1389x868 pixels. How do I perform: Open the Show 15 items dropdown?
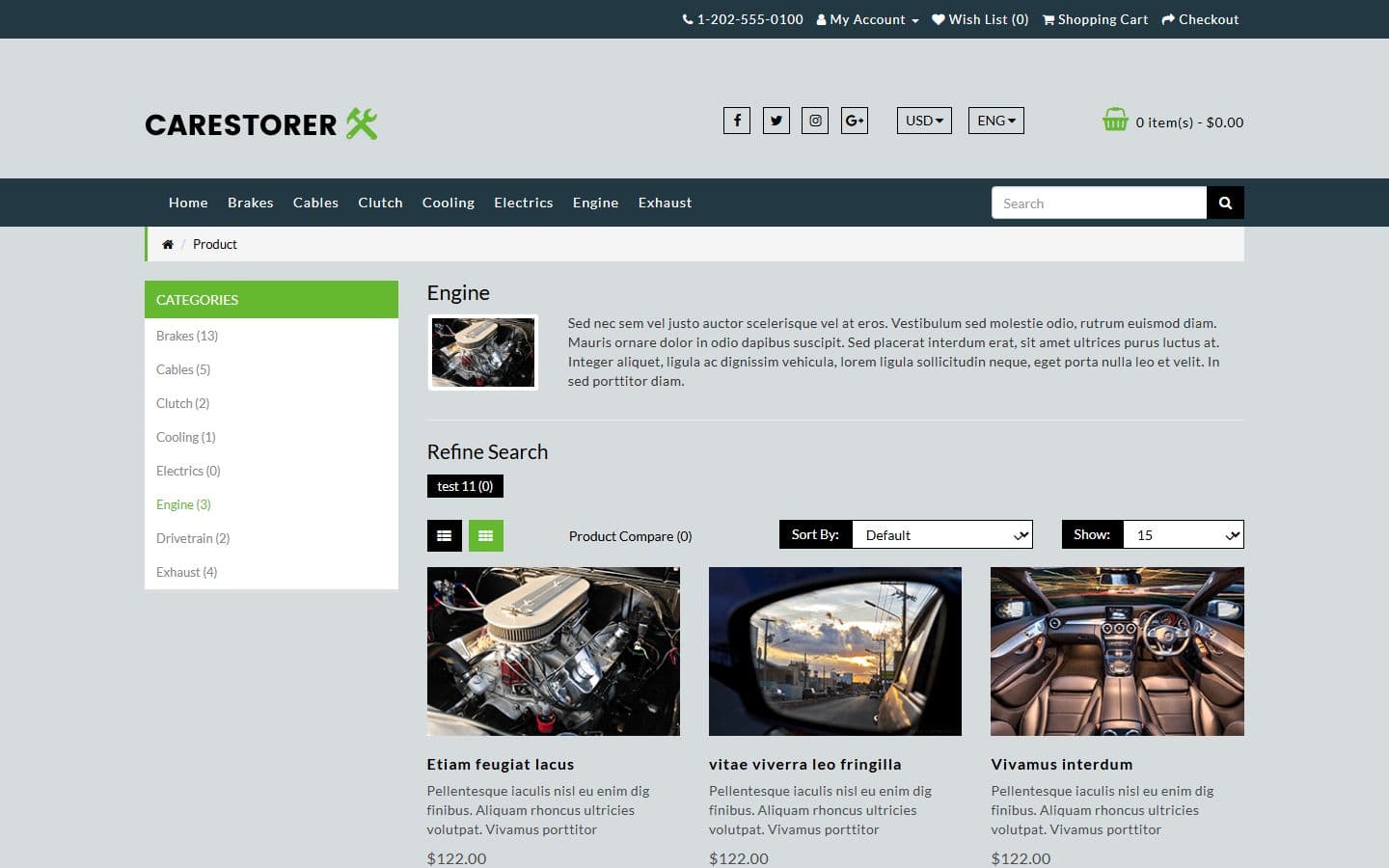pos(1184,534)
